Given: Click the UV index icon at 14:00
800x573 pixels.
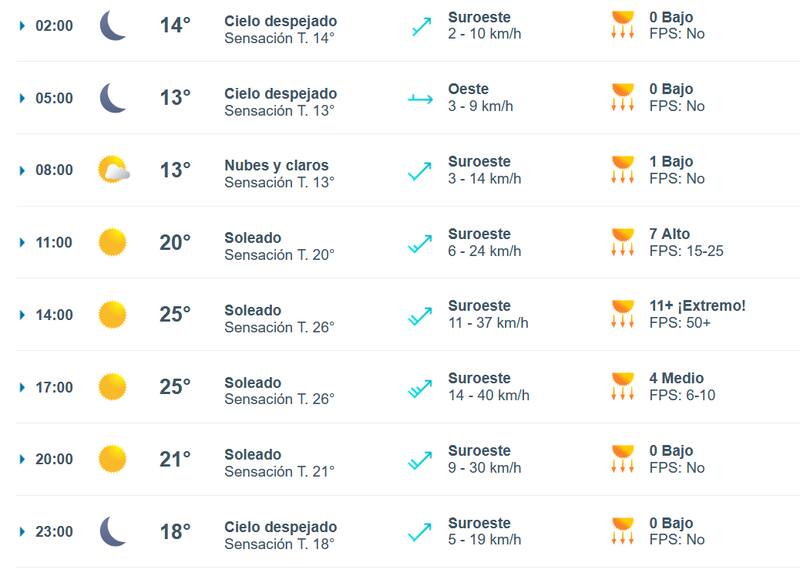Looking at the screenshot, I should click(623, 314).
